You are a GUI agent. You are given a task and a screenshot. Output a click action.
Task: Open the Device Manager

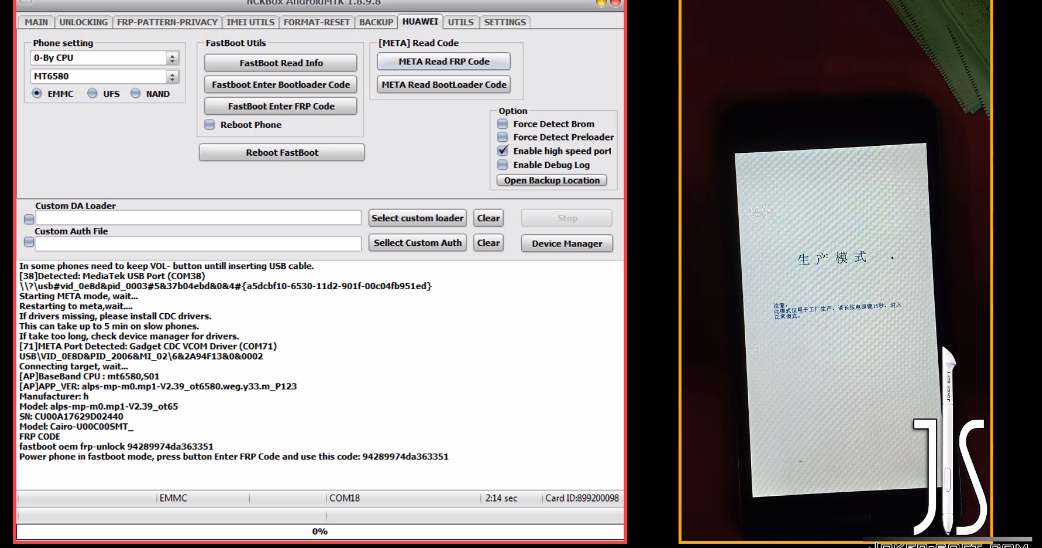[x=567, y=243]
